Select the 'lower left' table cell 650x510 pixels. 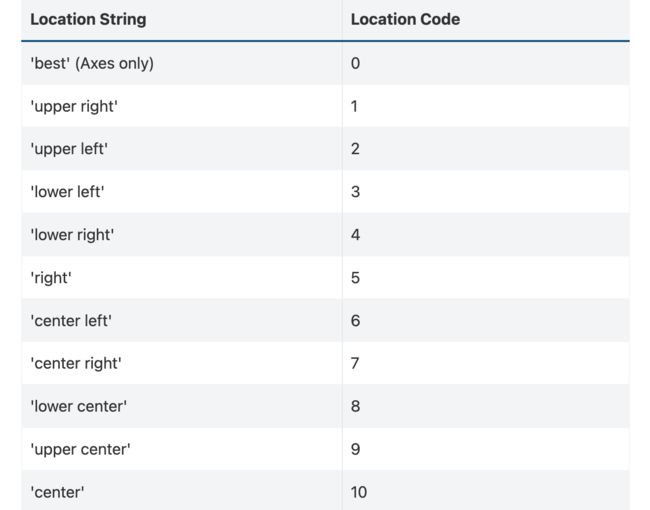click(x=182, y=192)
